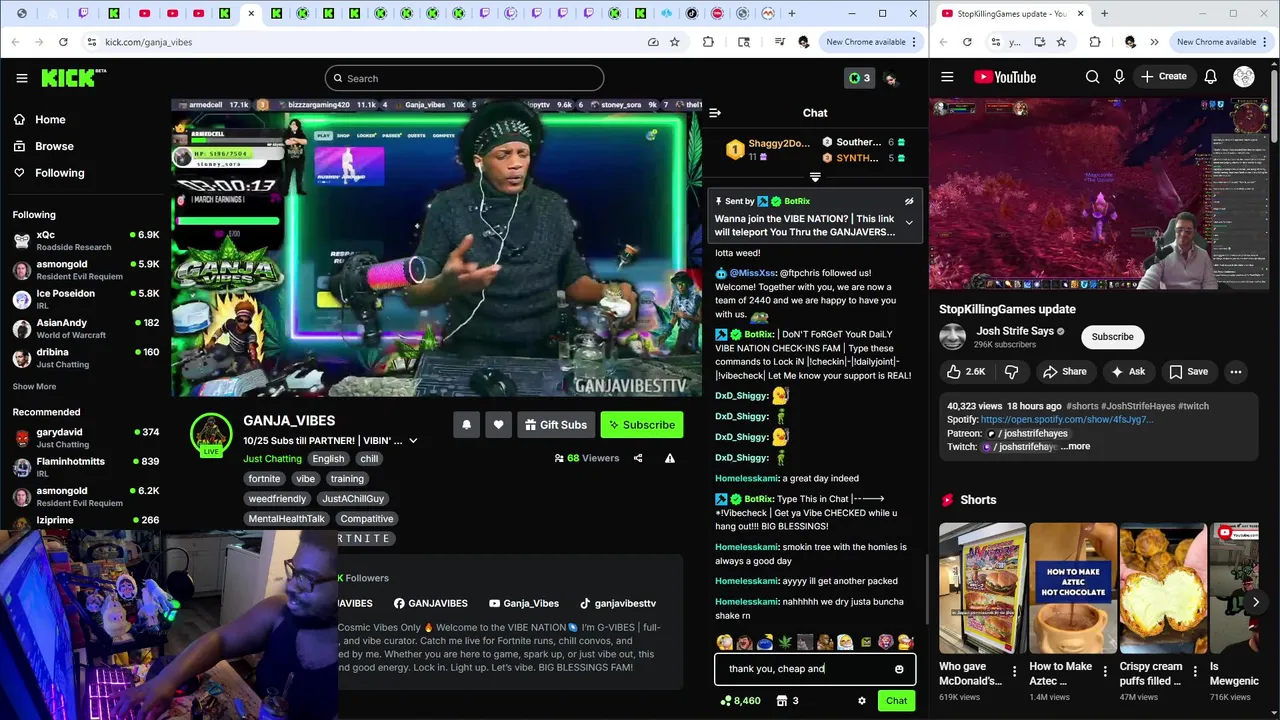
Task: Focus the Kick search field
Action: point(464,78)
